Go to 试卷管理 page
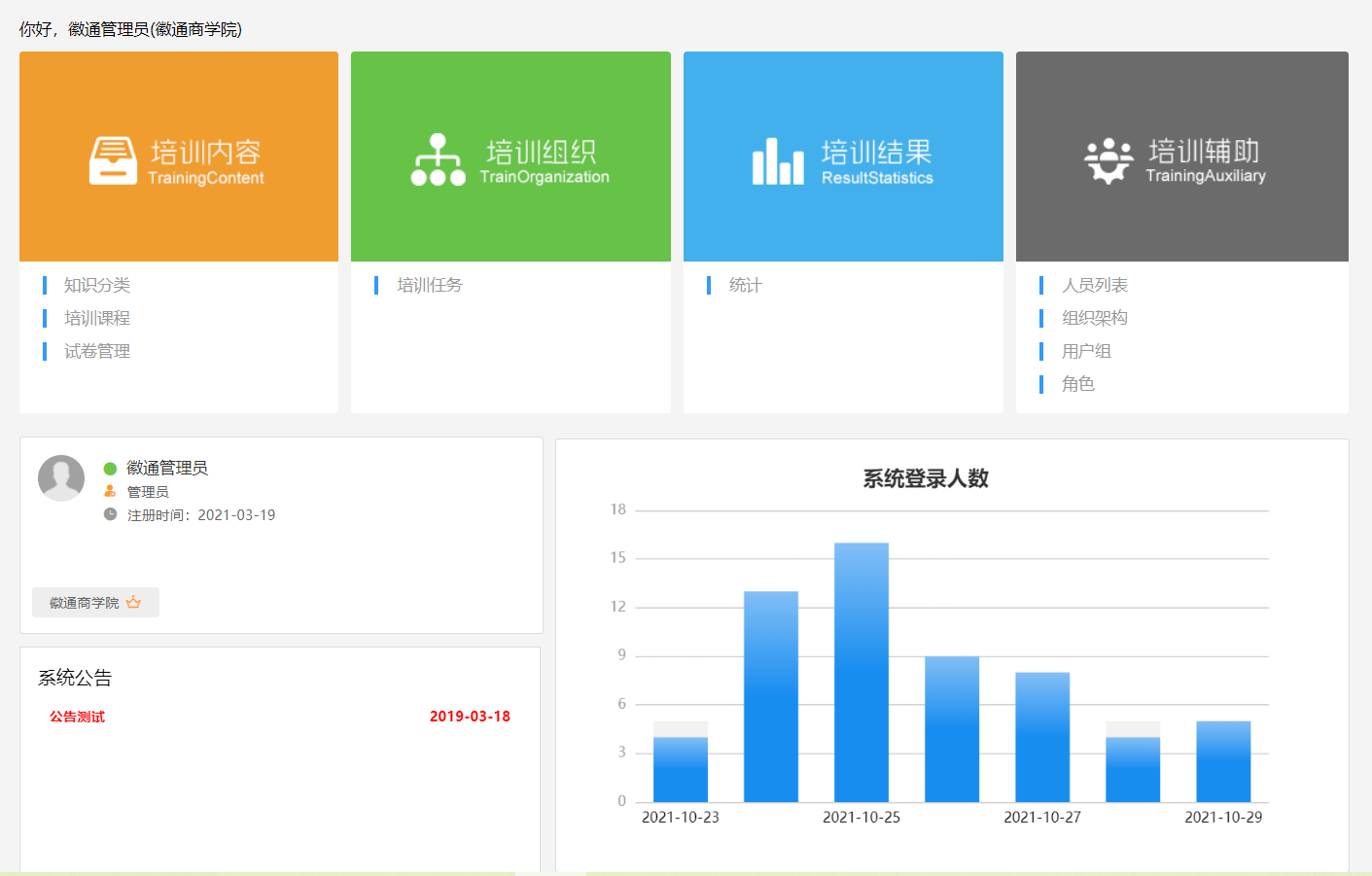The width and height of the screenshot is (1372, 876). point(97,351)
